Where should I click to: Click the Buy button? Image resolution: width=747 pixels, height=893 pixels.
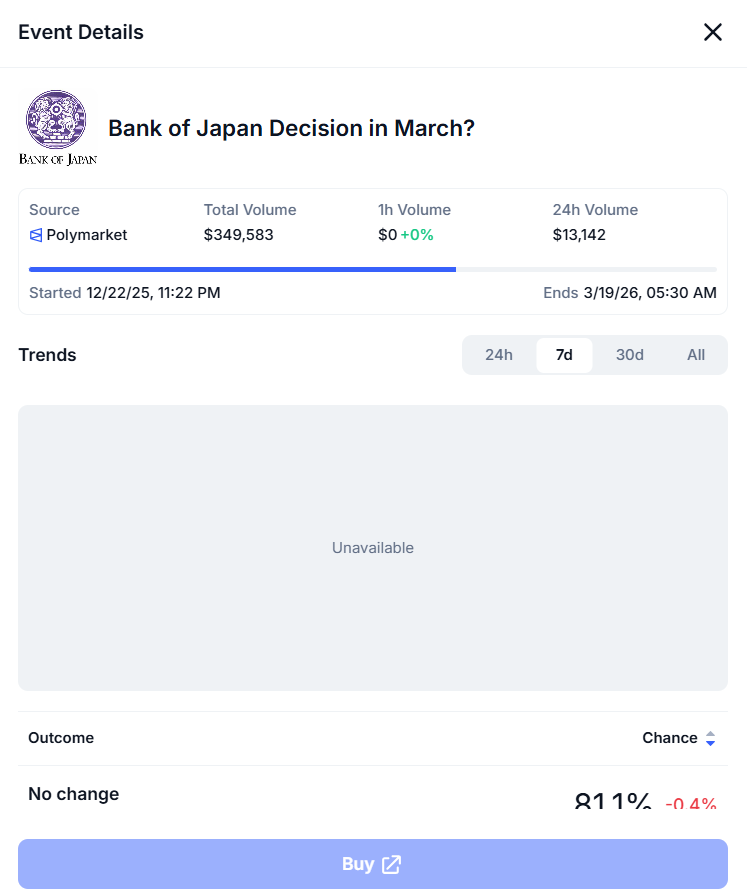click(x=373, y=863)
